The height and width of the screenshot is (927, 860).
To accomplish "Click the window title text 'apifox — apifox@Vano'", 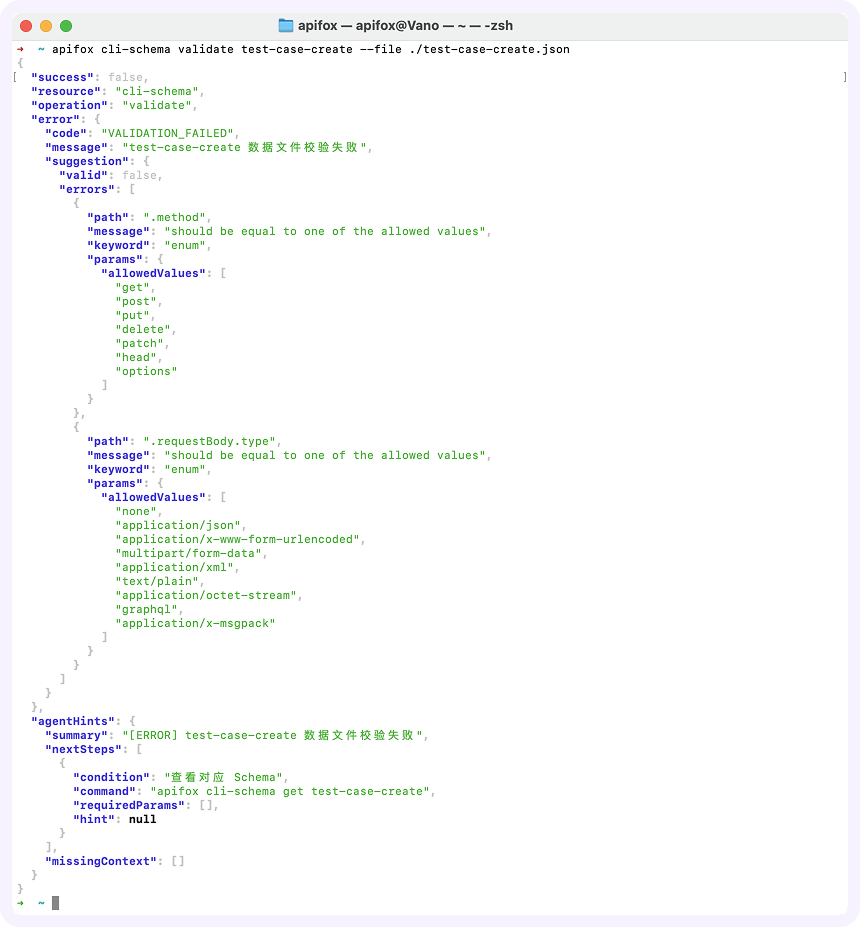I will [368, 25].
